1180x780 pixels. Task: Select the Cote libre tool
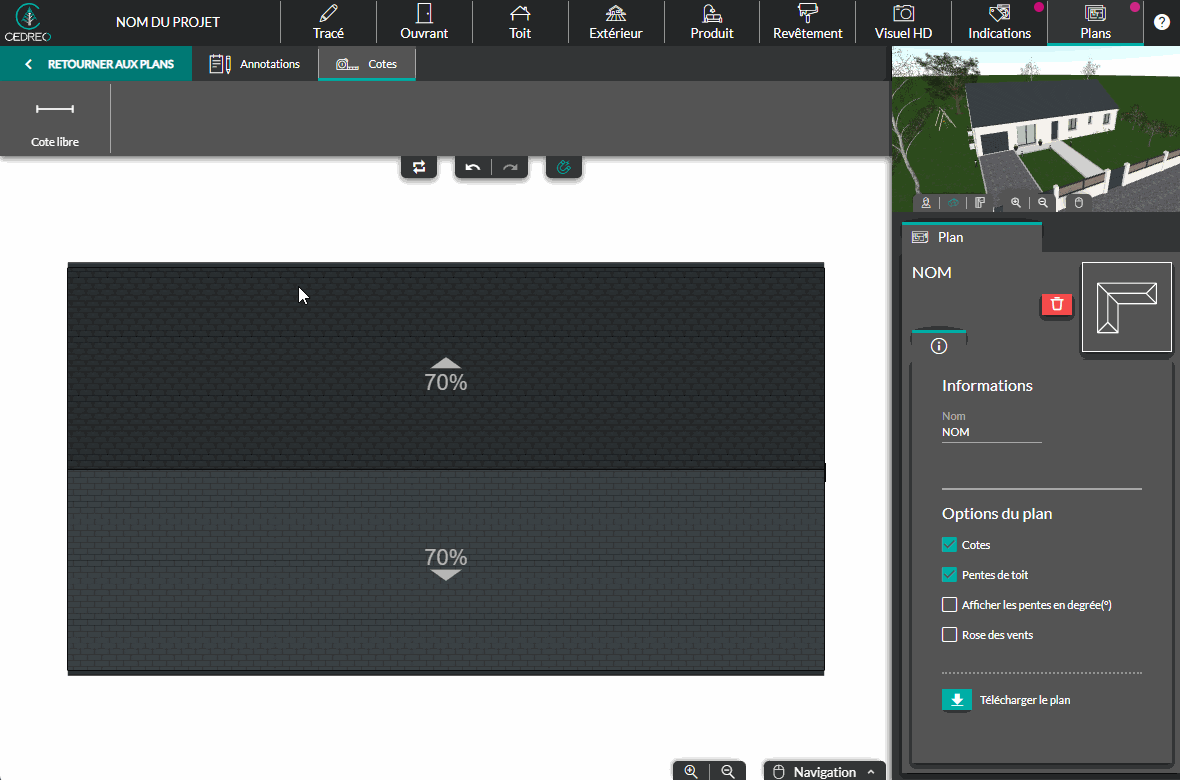click(x=55, y=120)
